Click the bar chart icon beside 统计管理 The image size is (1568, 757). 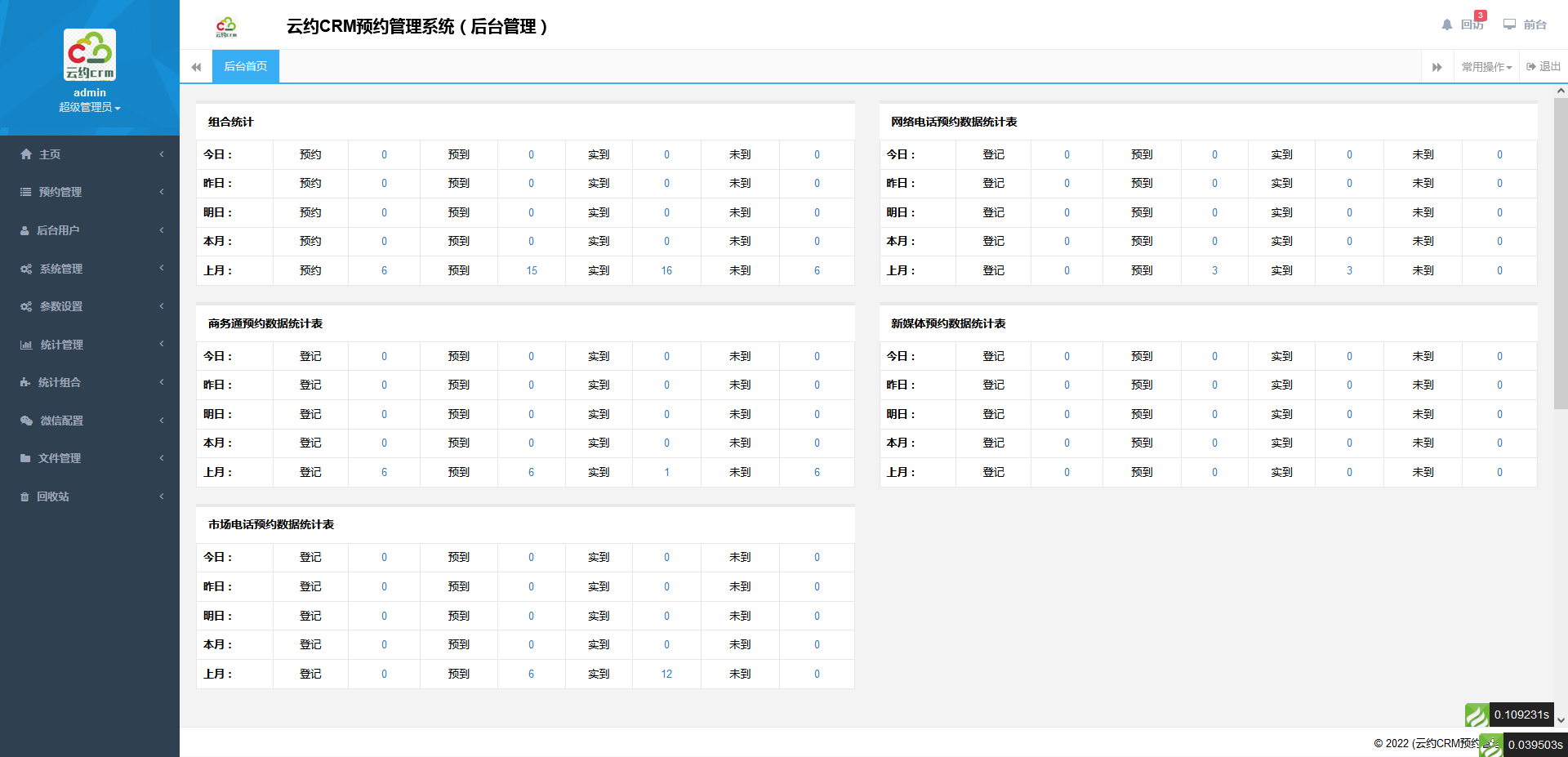coord(26,345)
